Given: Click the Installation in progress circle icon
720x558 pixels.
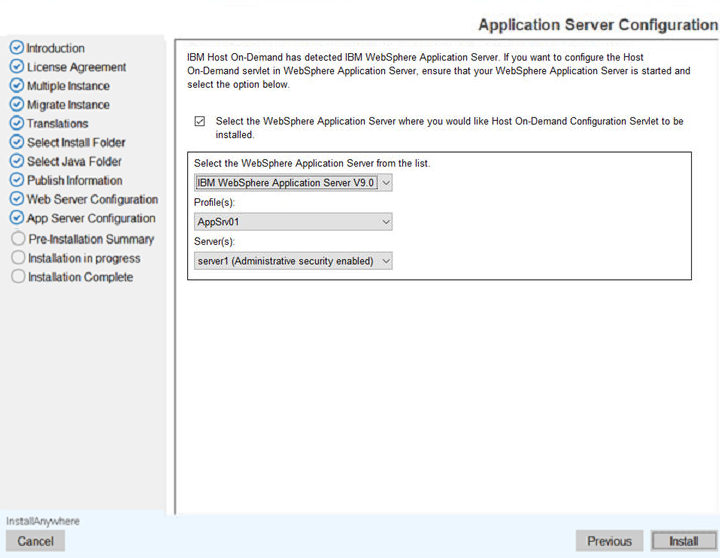Looking at the screenshot, I should (x=17, y=258).
